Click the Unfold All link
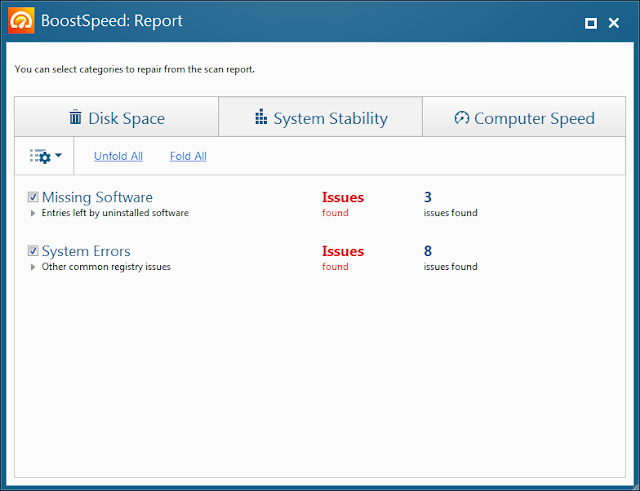The image size is (640, 491). (118, 156)
